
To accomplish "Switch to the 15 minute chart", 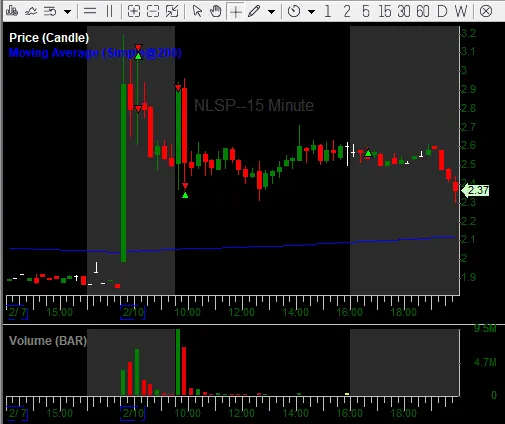I will pos(385,12).
